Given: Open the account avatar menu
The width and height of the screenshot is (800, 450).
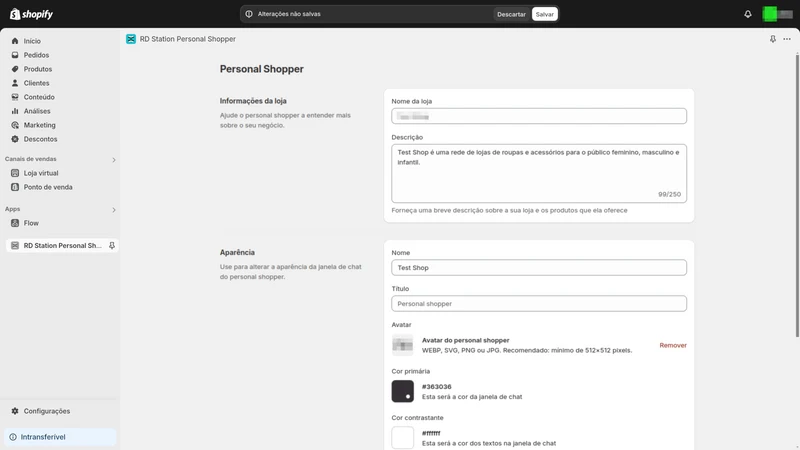Looking at the screenshot, I should [777, 14].
